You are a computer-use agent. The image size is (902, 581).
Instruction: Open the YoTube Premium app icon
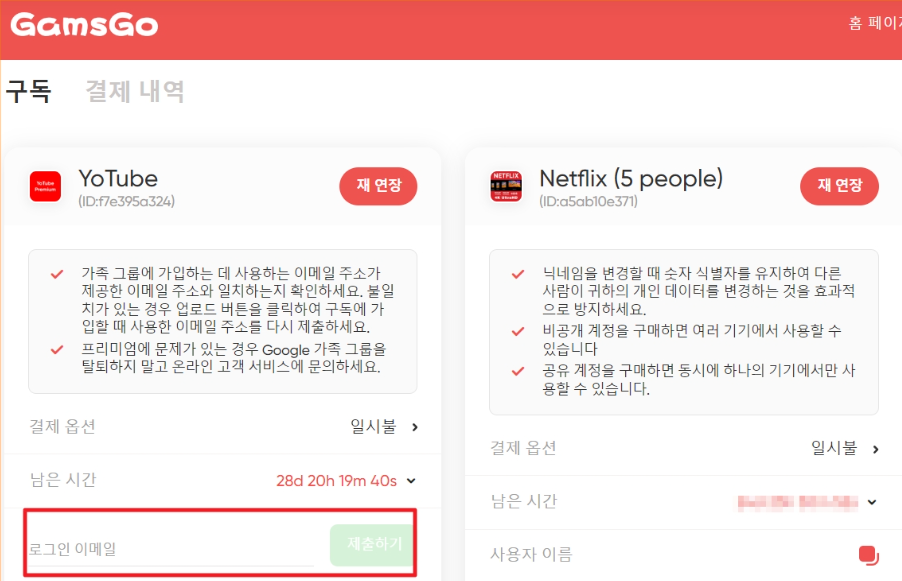coord(45,186)
